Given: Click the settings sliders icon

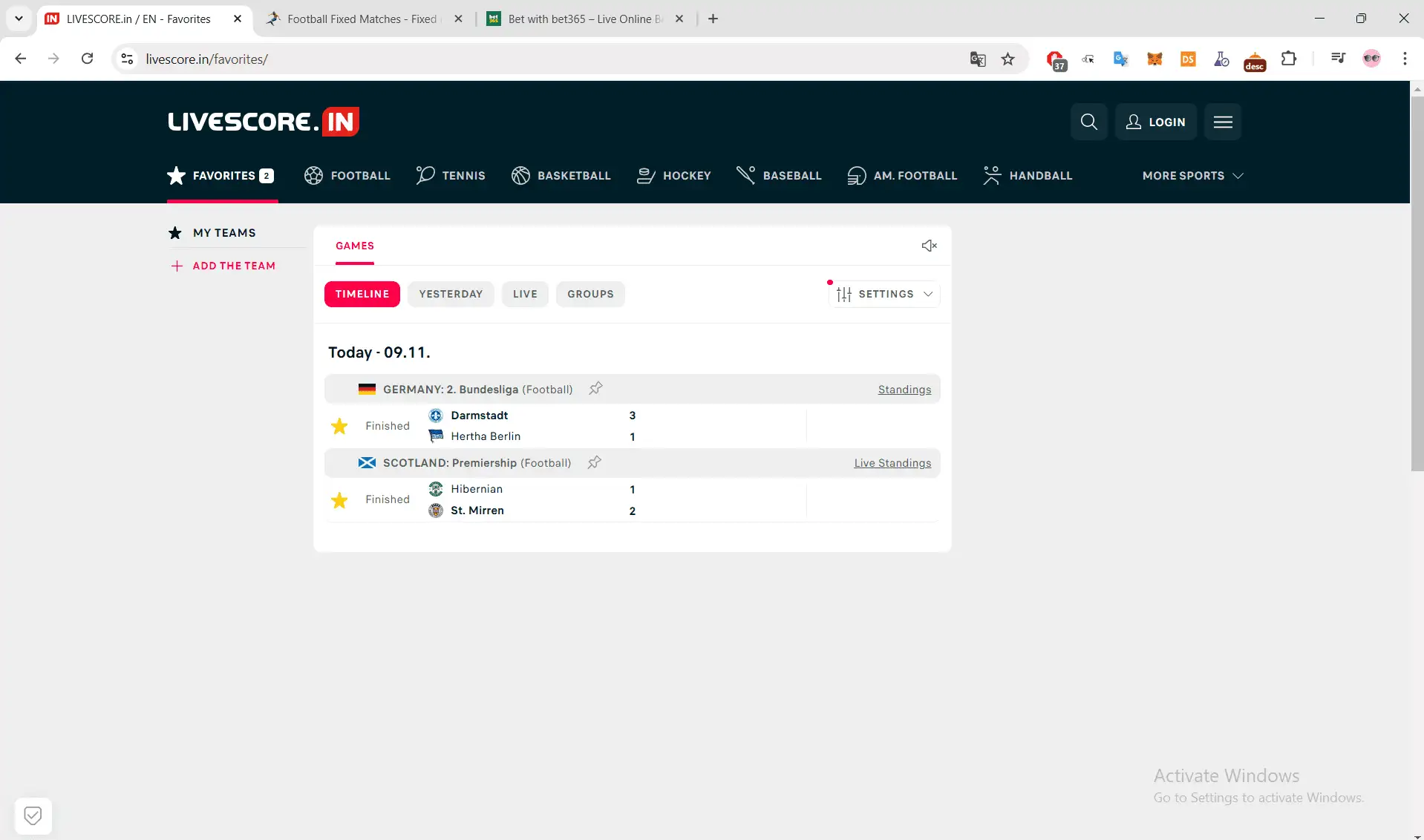Looking at the screenshot, I should [x=844, y=295].
